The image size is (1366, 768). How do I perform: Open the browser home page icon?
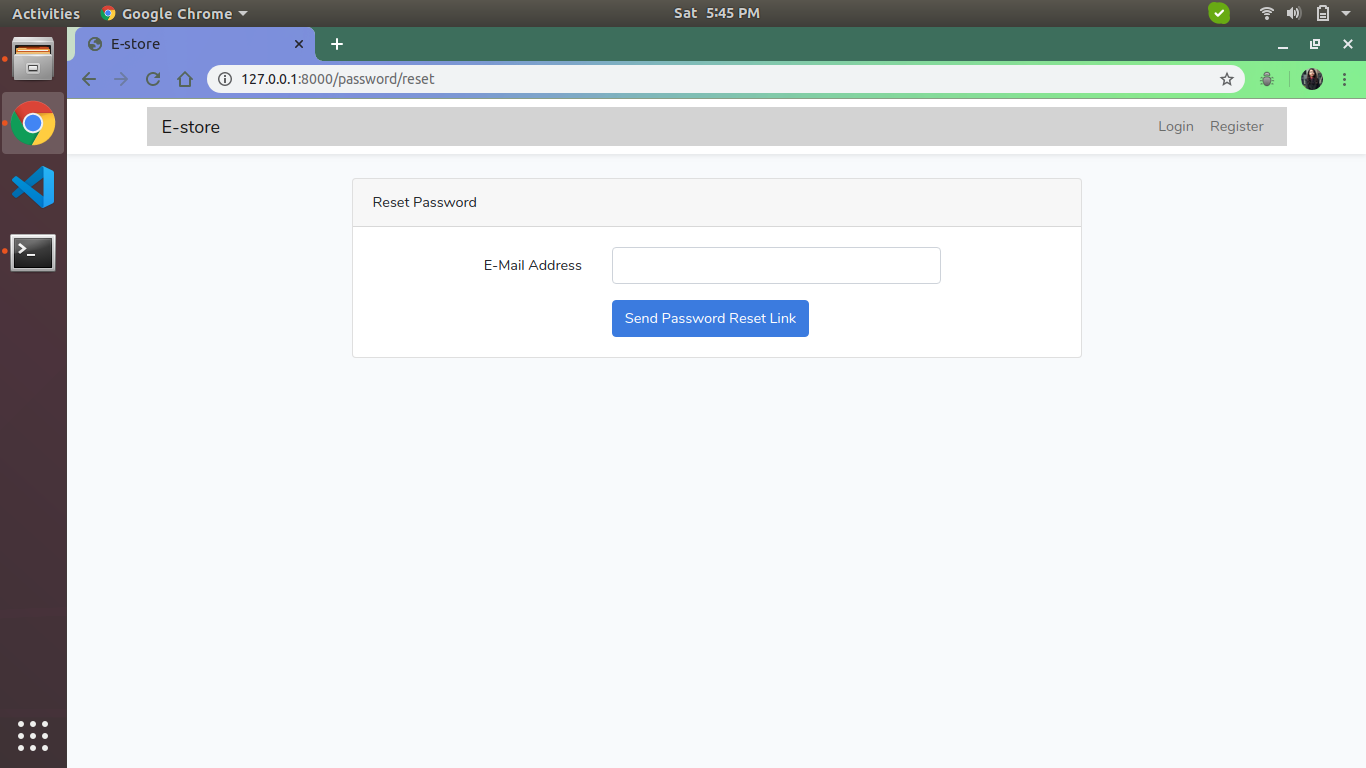185,79
